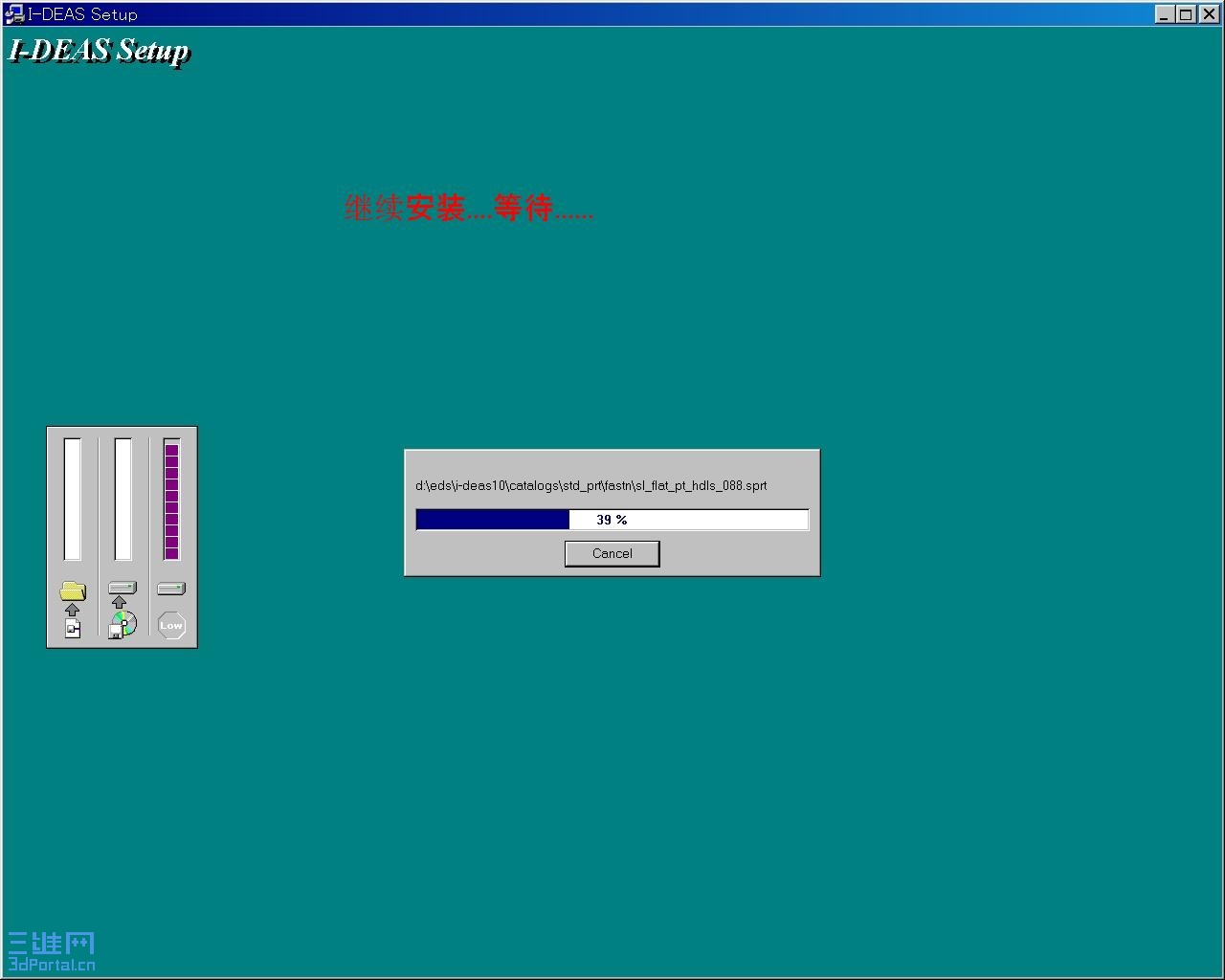Screen dimensions: 1225x980
Task: Maximize the I-DEAS Setup window
Action: pos(1186,14)
